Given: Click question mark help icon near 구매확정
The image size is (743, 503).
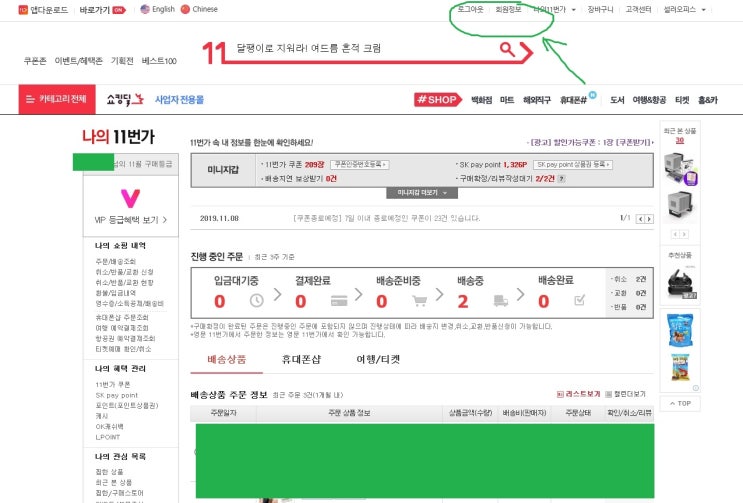Looking at the screenshot, I should tap(562, 179).
